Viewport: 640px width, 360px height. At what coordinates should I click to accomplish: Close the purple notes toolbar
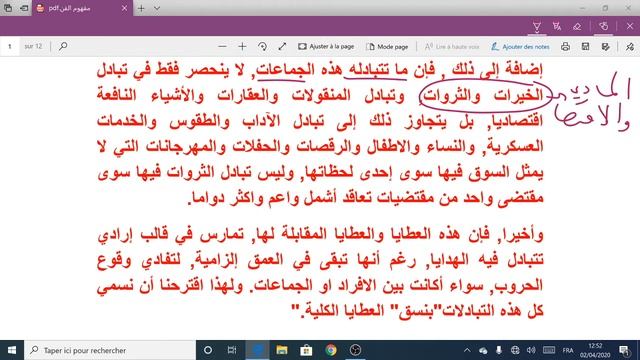(630, 27)
